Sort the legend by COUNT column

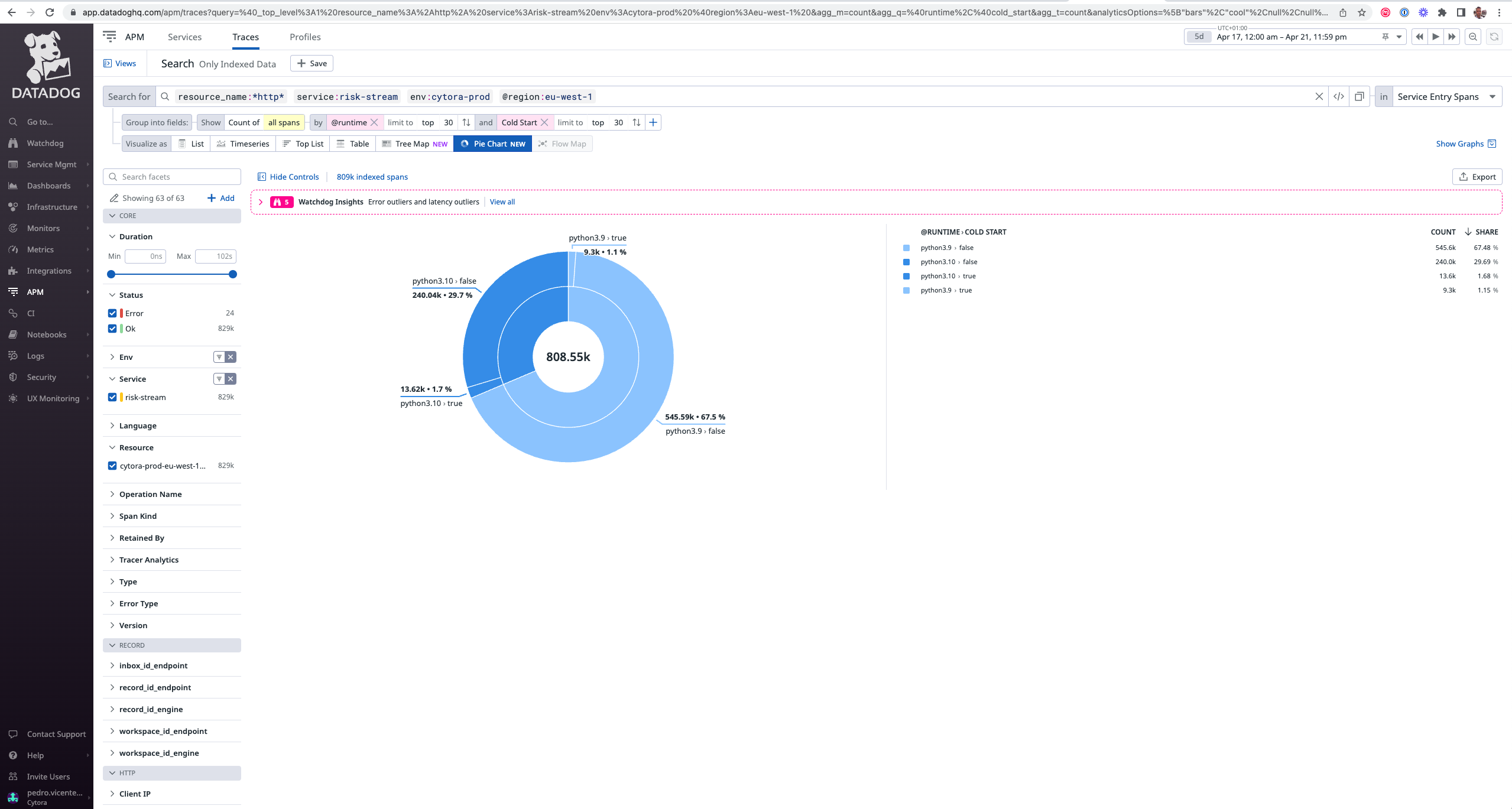click(1443, 232)
